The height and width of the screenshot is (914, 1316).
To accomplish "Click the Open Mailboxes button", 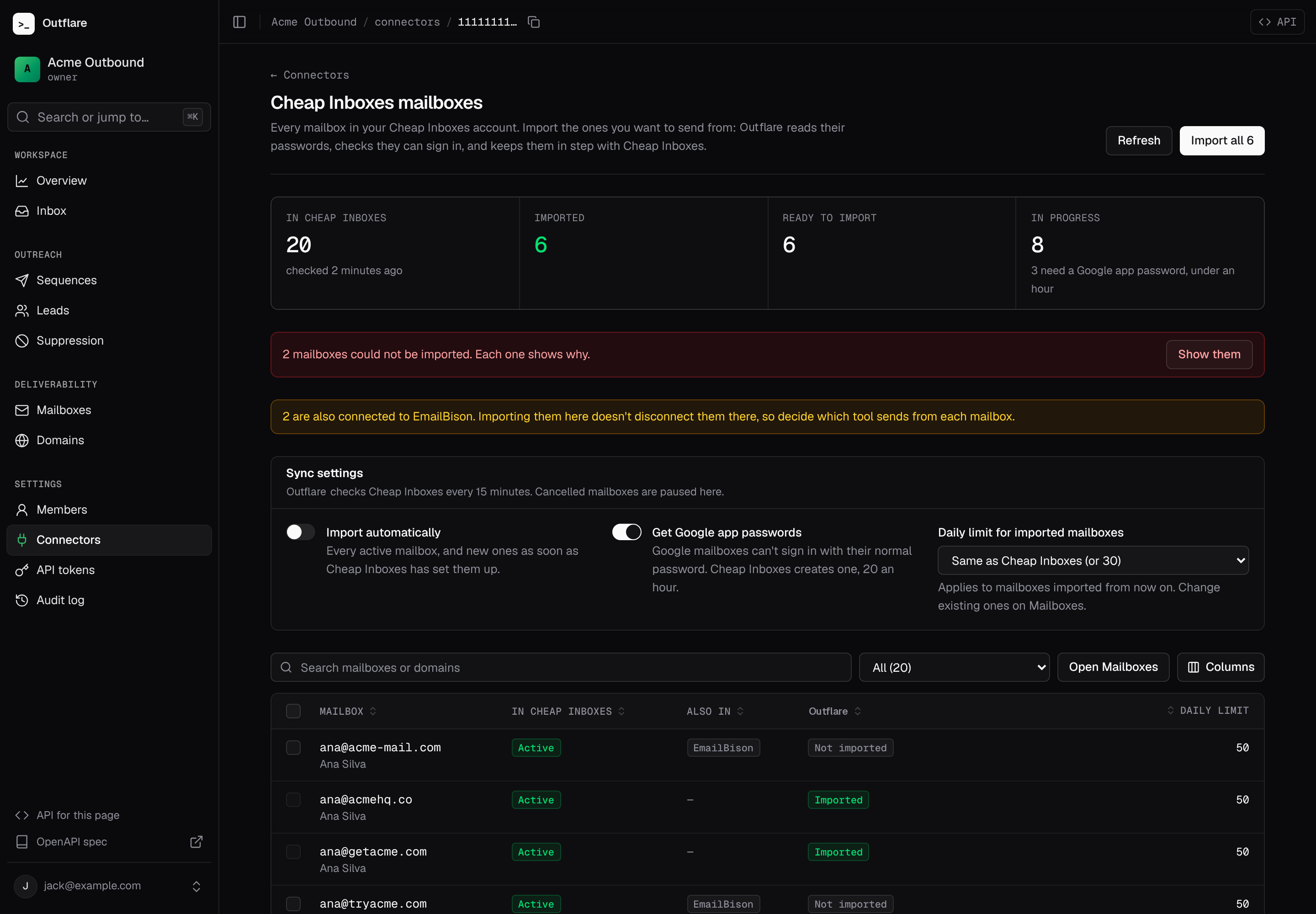I will (x=1113, y=667).
